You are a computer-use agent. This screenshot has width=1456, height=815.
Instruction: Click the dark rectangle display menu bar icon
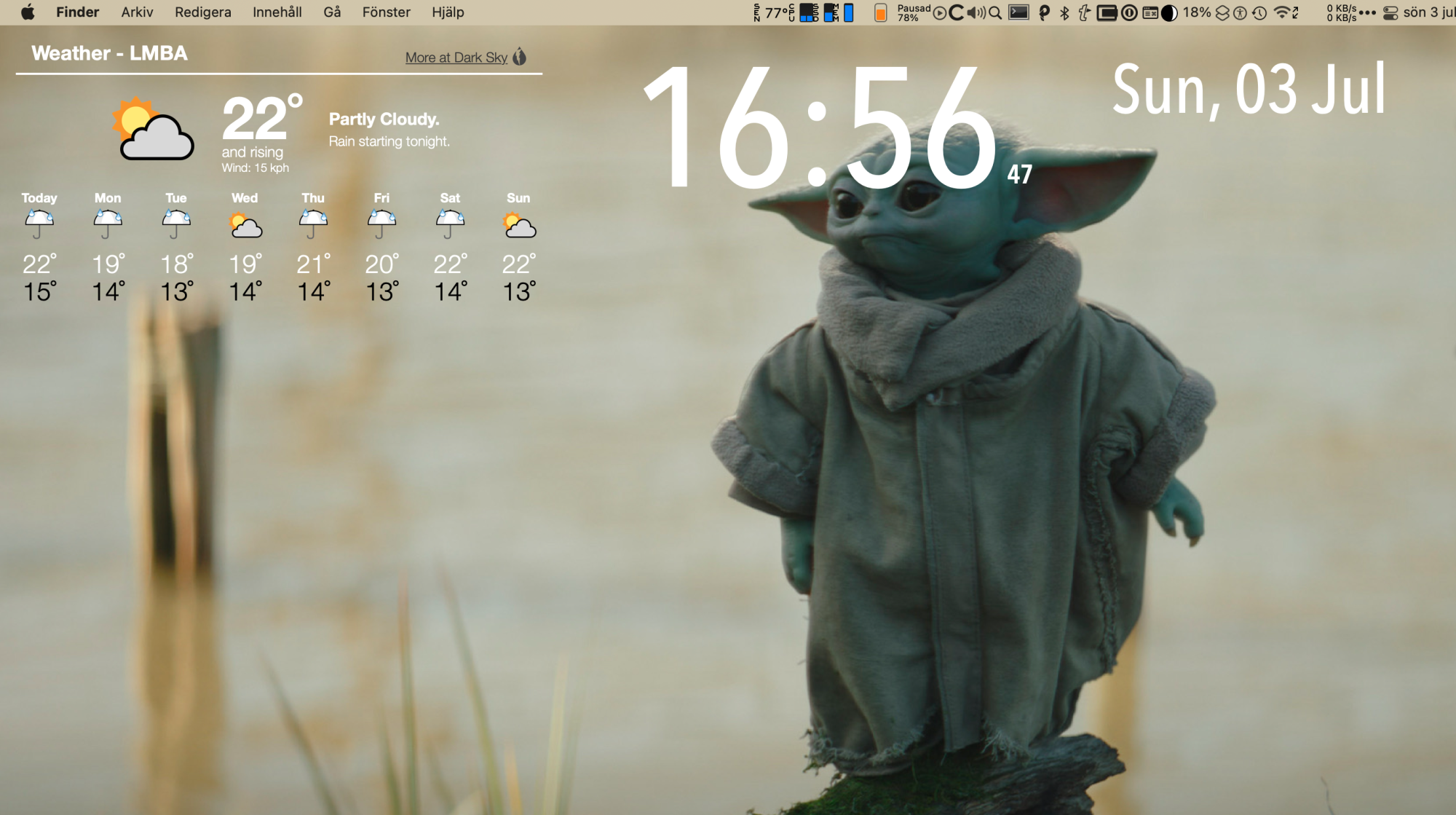pyautogui.click(x=1107, y=12)
